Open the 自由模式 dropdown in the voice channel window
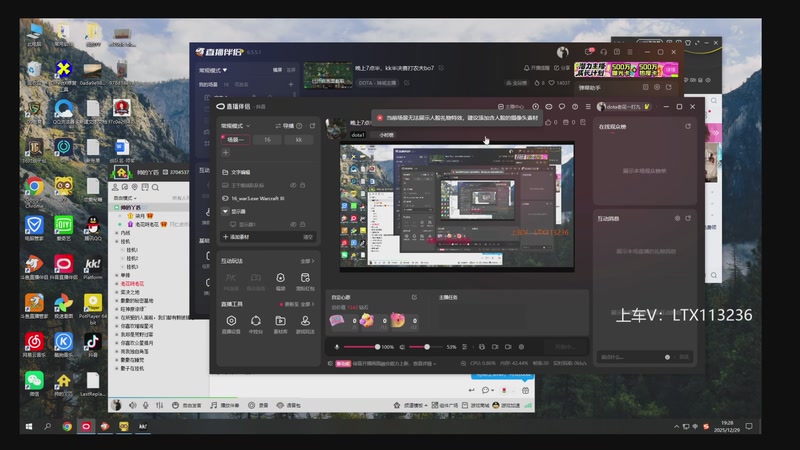 click(125, 198)
